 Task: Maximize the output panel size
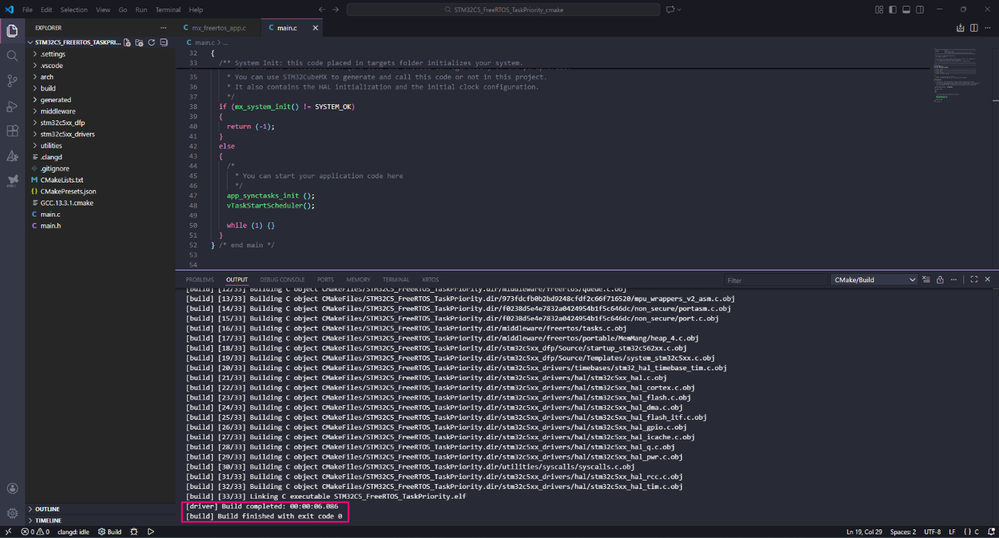click(974, 280)
